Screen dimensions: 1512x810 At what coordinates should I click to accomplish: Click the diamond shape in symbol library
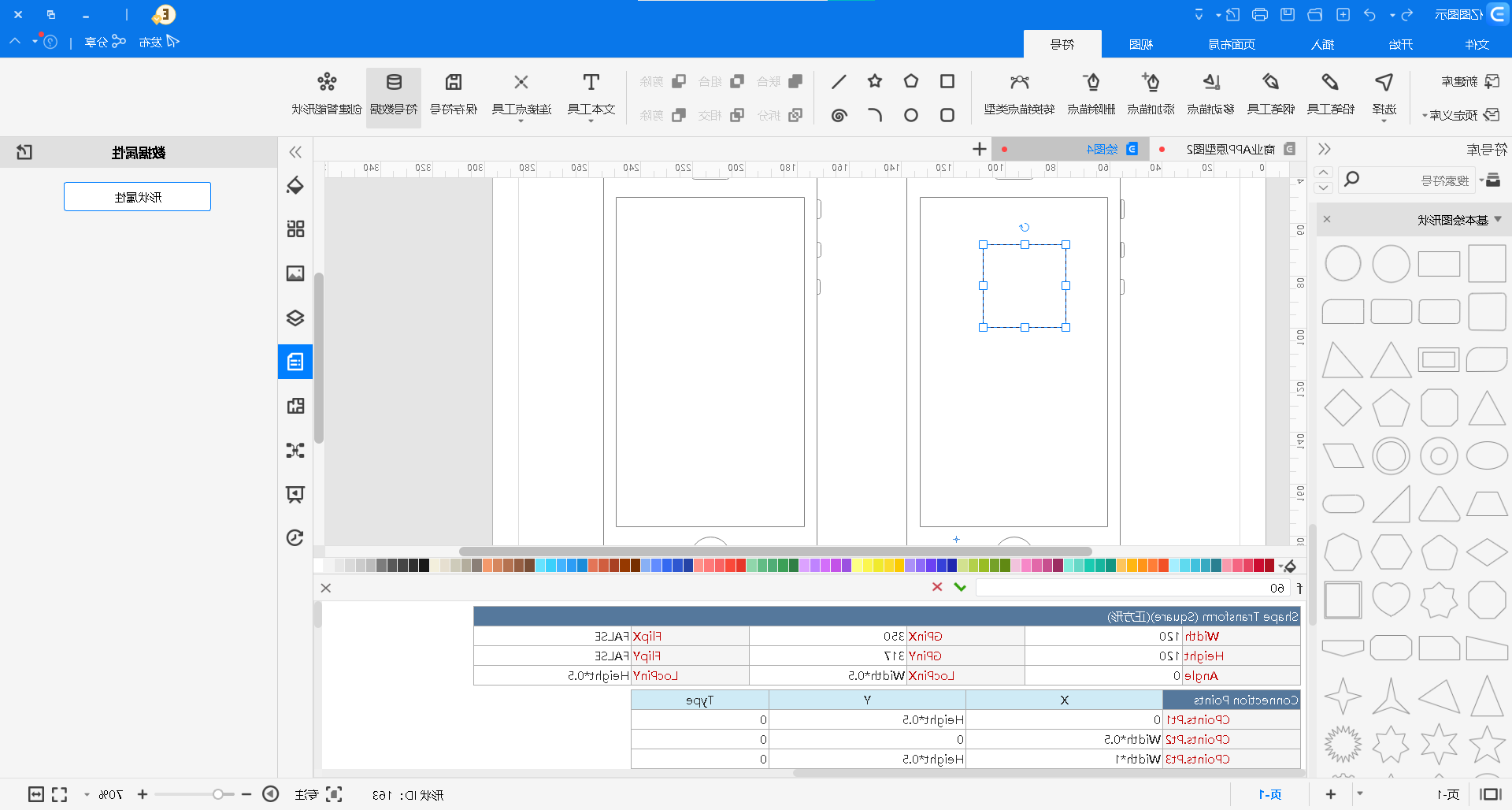point(1343,408)
